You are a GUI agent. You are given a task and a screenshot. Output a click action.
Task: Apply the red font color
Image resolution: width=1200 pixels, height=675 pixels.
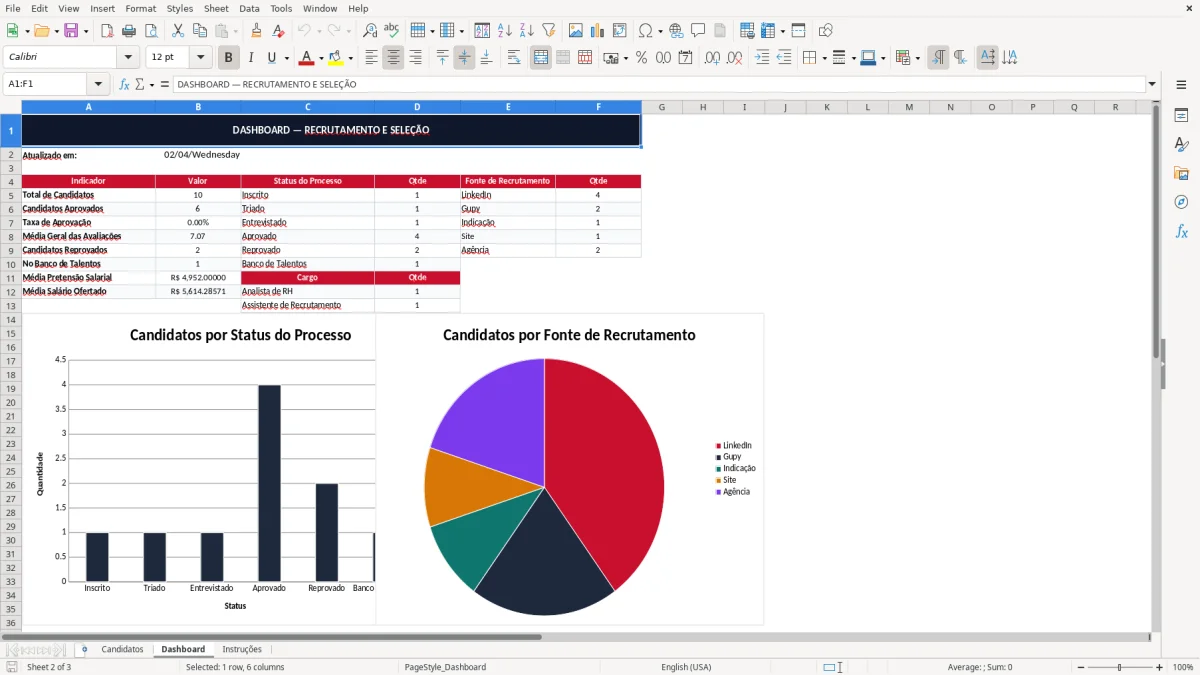coord(307,58)
